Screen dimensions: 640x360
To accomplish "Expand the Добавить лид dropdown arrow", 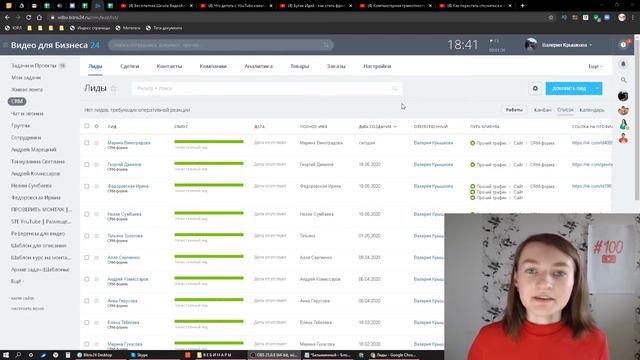I will point(597,88).
